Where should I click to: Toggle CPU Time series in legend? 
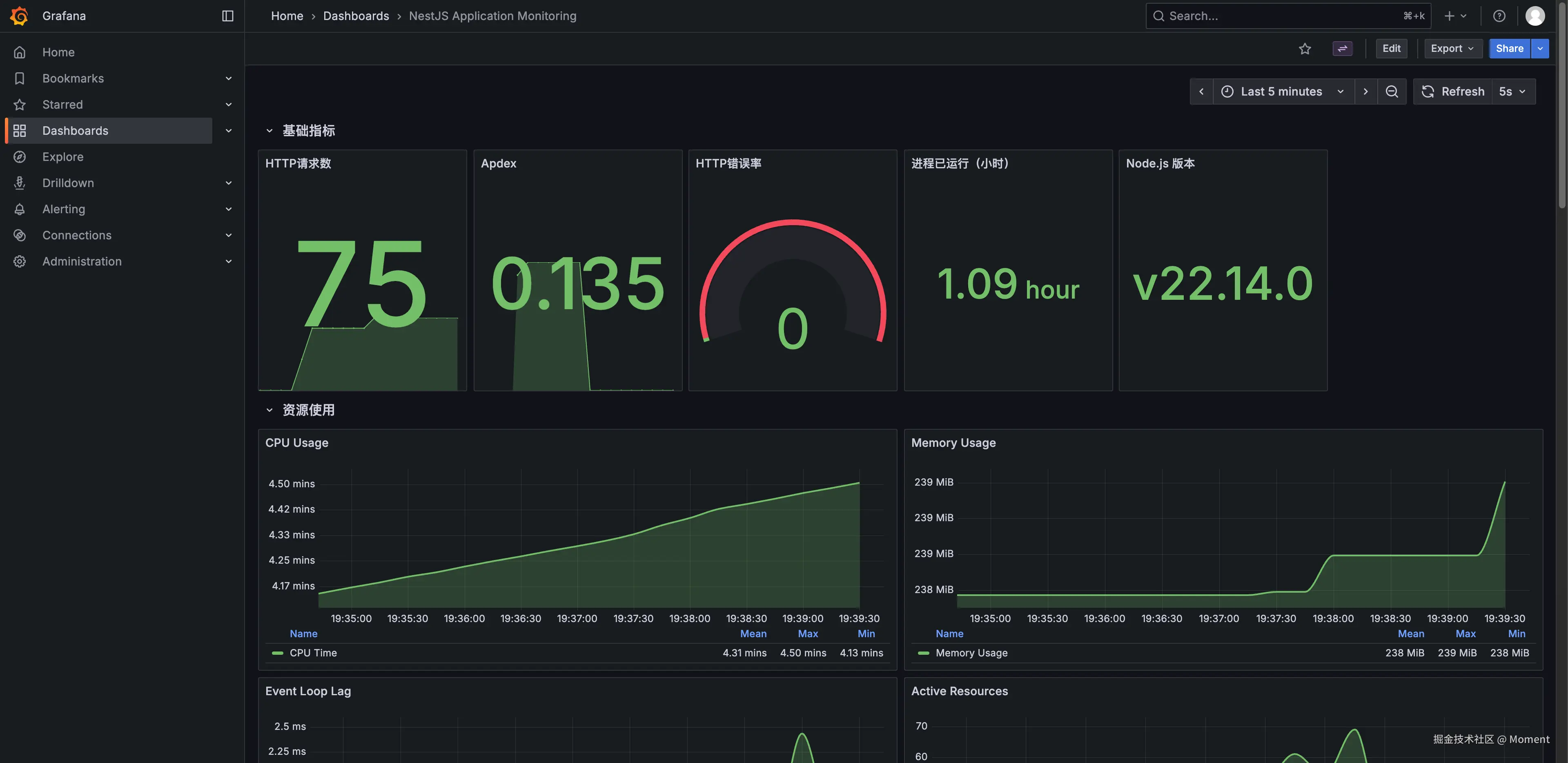click(x=313, y=653)
